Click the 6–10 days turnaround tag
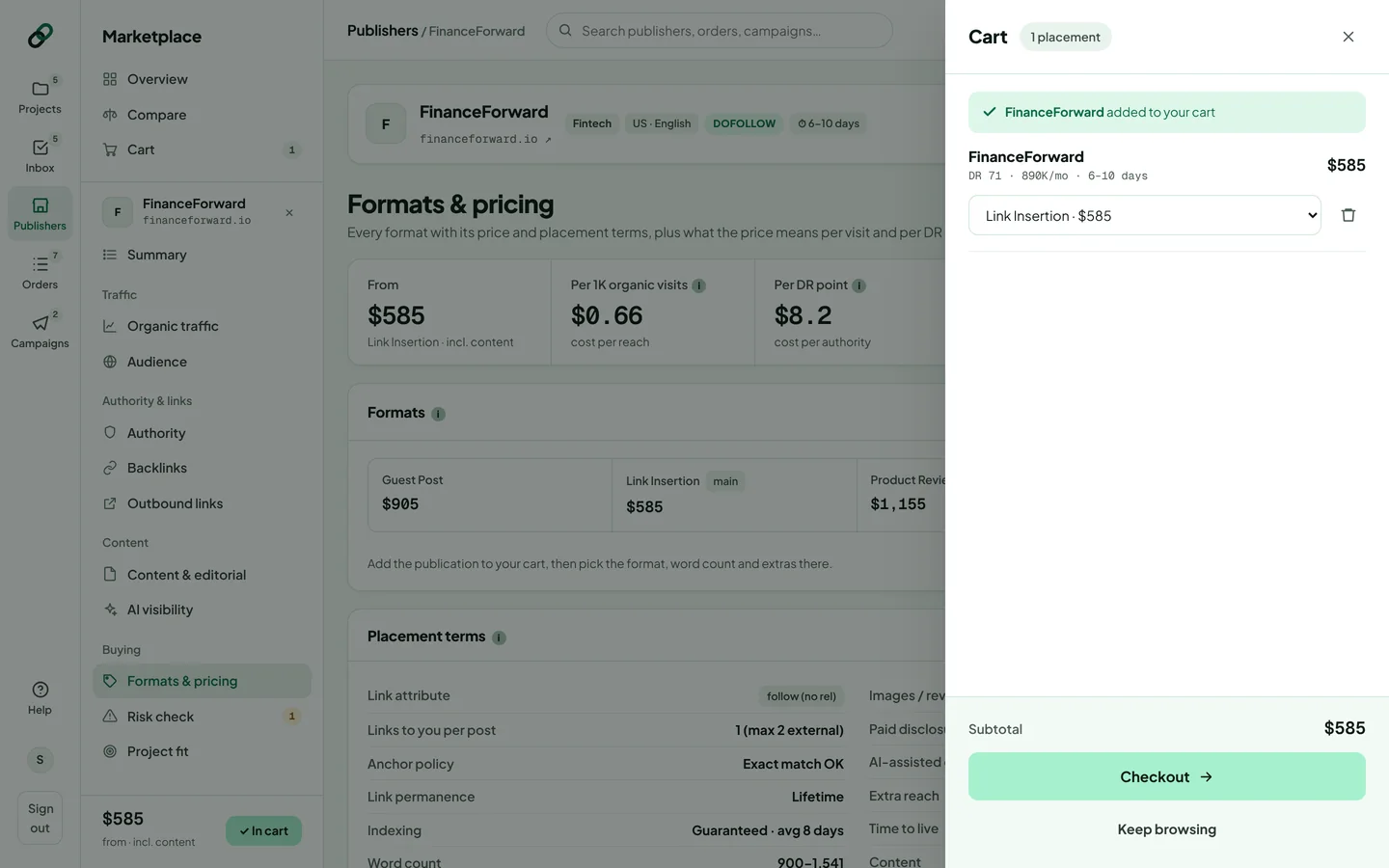Viewport: 1389px width, 868px height. pos(829,123)
